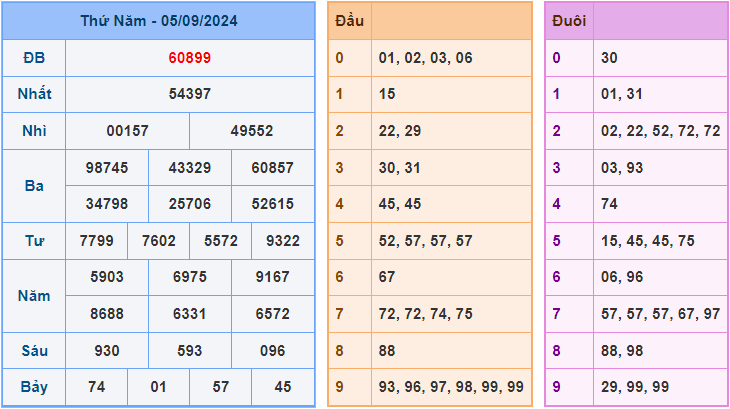The height and width of the screenshot is (409, 730).
Task: Select seventh prize number 74
Action: point(96,387)
